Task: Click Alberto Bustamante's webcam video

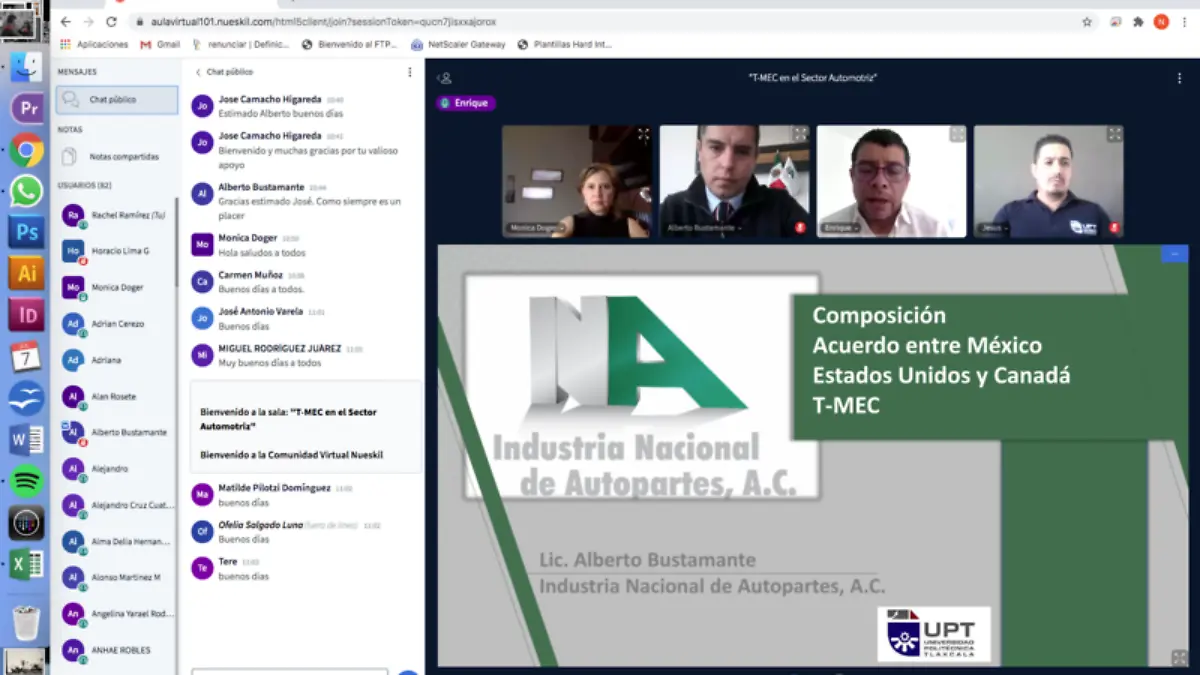Action: 734,181
